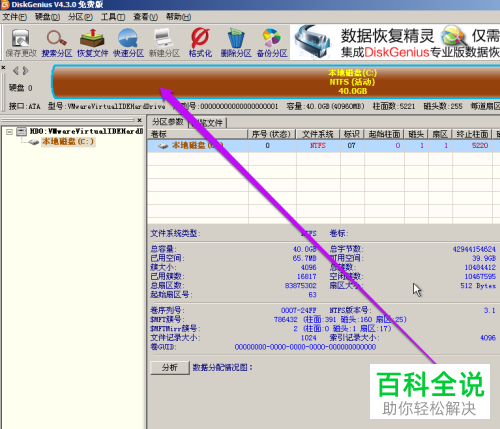Open the 帮助 menu
The height and width of the screenshot is (429, 500).
coord(178,17)
